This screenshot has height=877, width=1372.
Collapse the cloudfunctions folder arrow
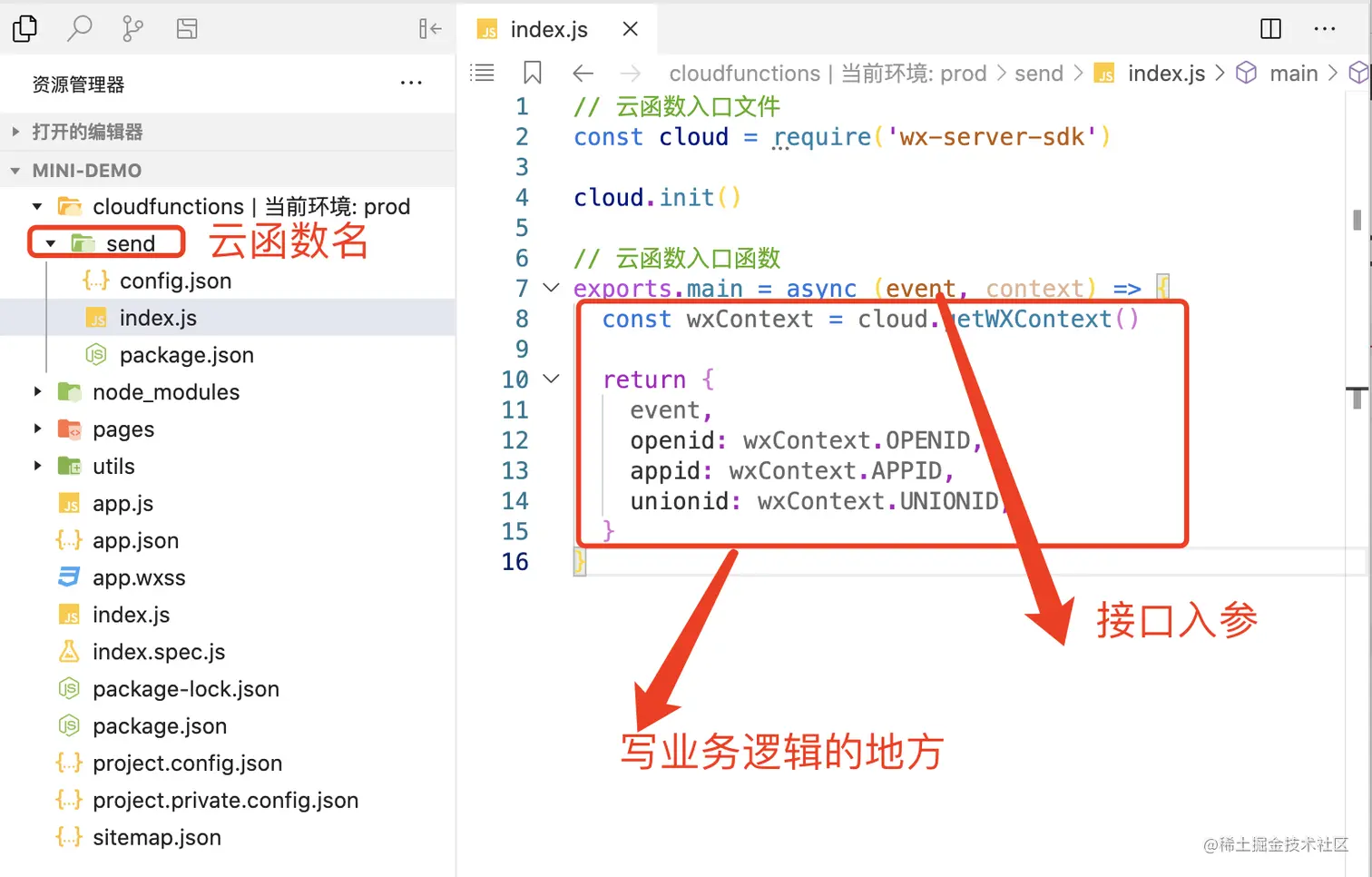(x=37, y=207)
